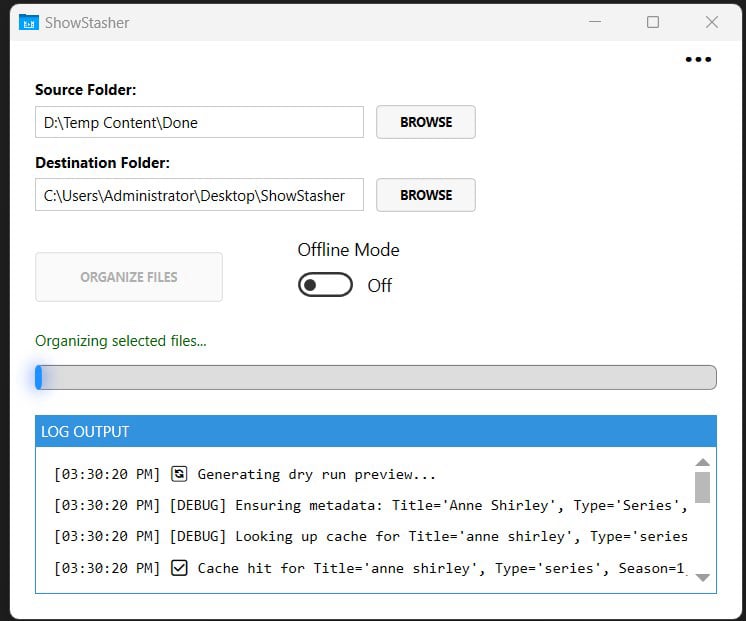The image size is (746, 621).
Task: Toggle the Offline Mode switch
Action: tap(325, 285)
